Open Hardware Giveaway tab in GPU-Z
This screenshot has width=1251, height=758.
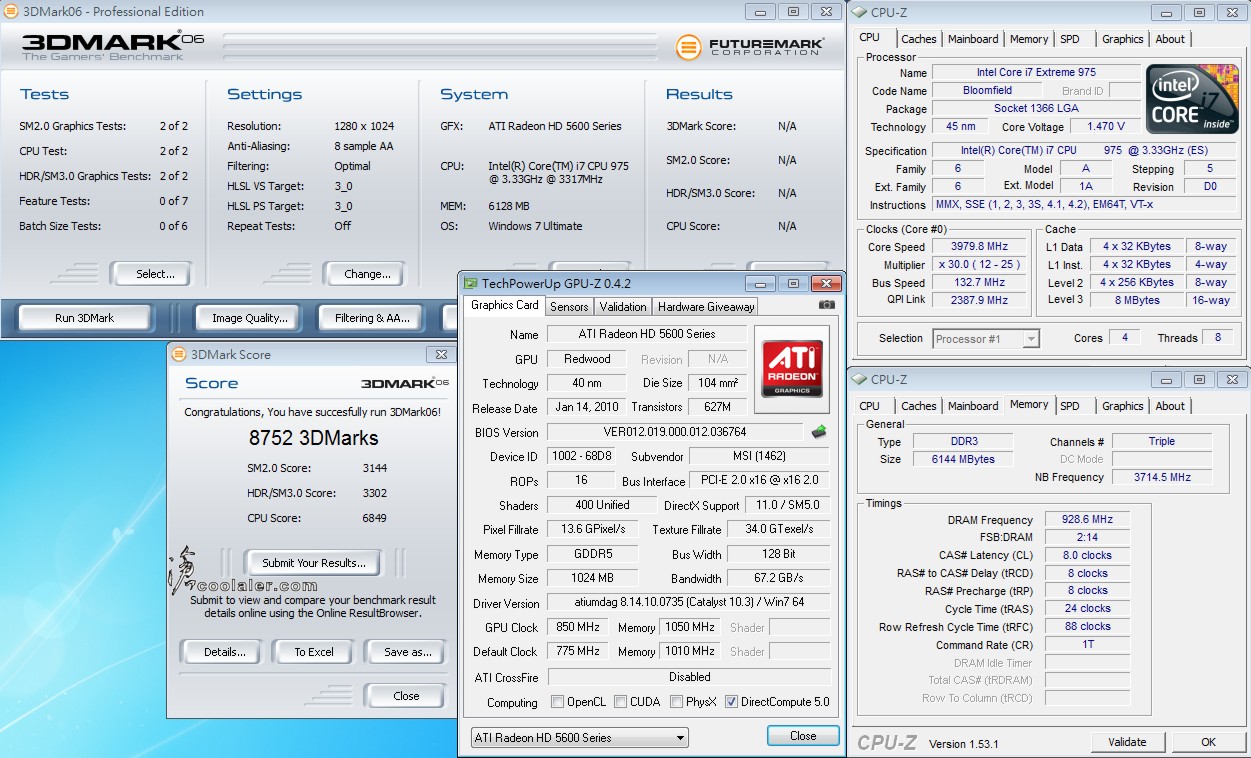[x=706, y=307]
